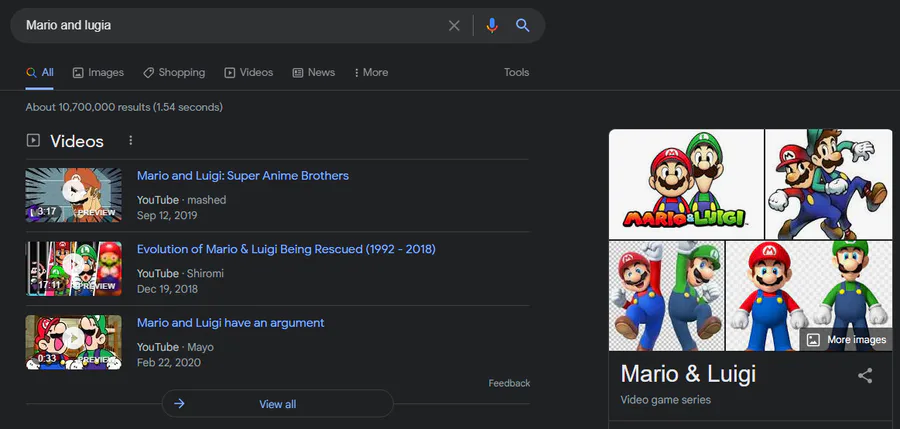Click the share icon beside Mario & Luigi
900x429 pixels.
tap(865, 376)
